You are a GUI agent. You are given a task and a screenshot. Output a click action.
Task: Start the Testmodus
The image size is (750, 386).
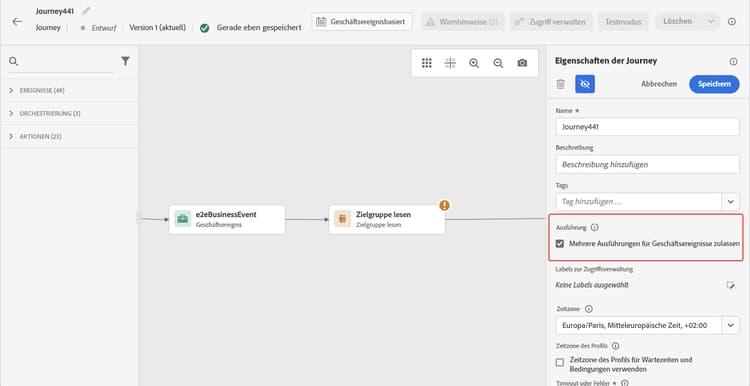point(622,22)
